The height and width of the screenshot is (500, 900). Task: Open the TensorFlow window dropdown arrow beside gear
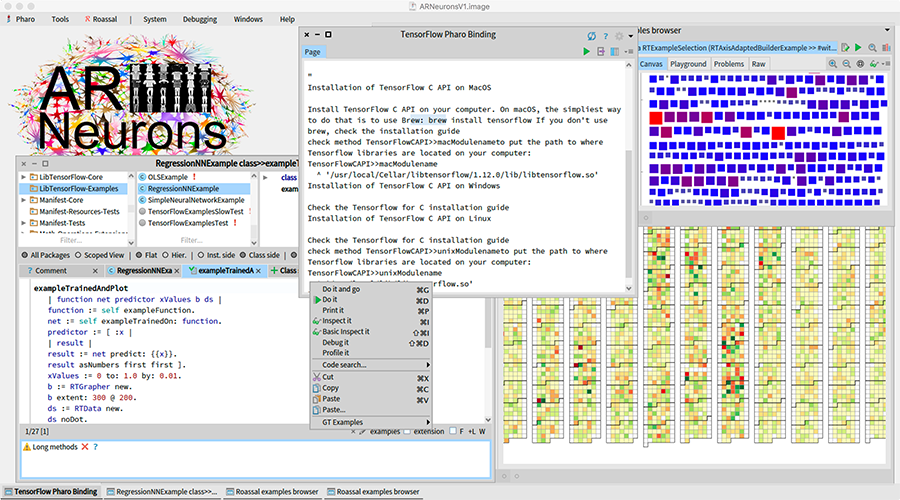point(631,36)
